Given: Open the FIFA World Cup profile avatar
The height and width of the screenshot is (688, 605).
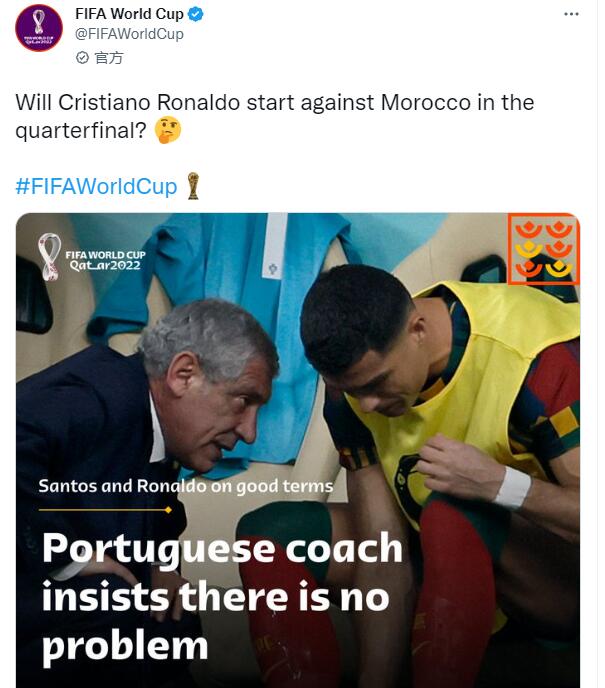Looking at the screenshot, I should pos(39,28).
